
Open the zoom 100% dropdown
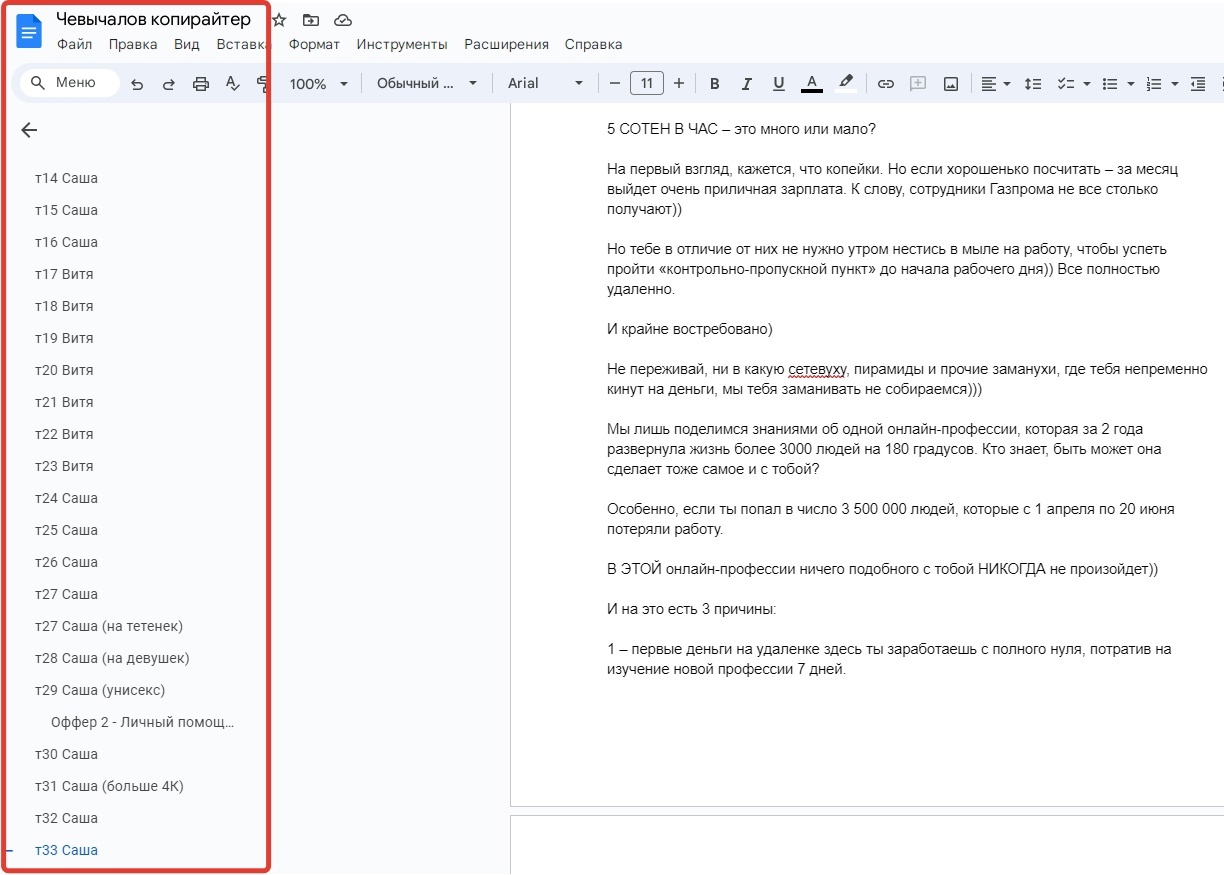coord(318,84)
